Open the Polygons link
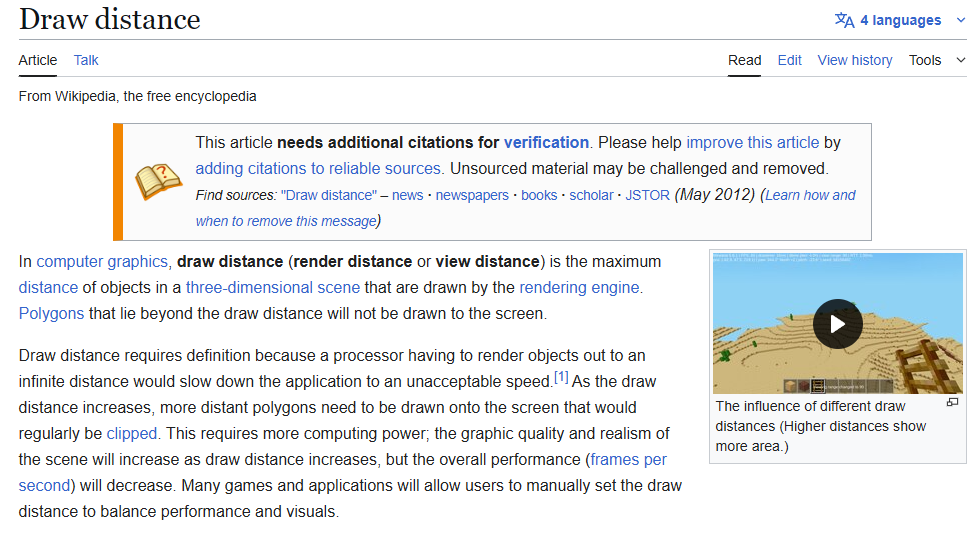This screenshot has height=535, width=975. pos(51,314)
